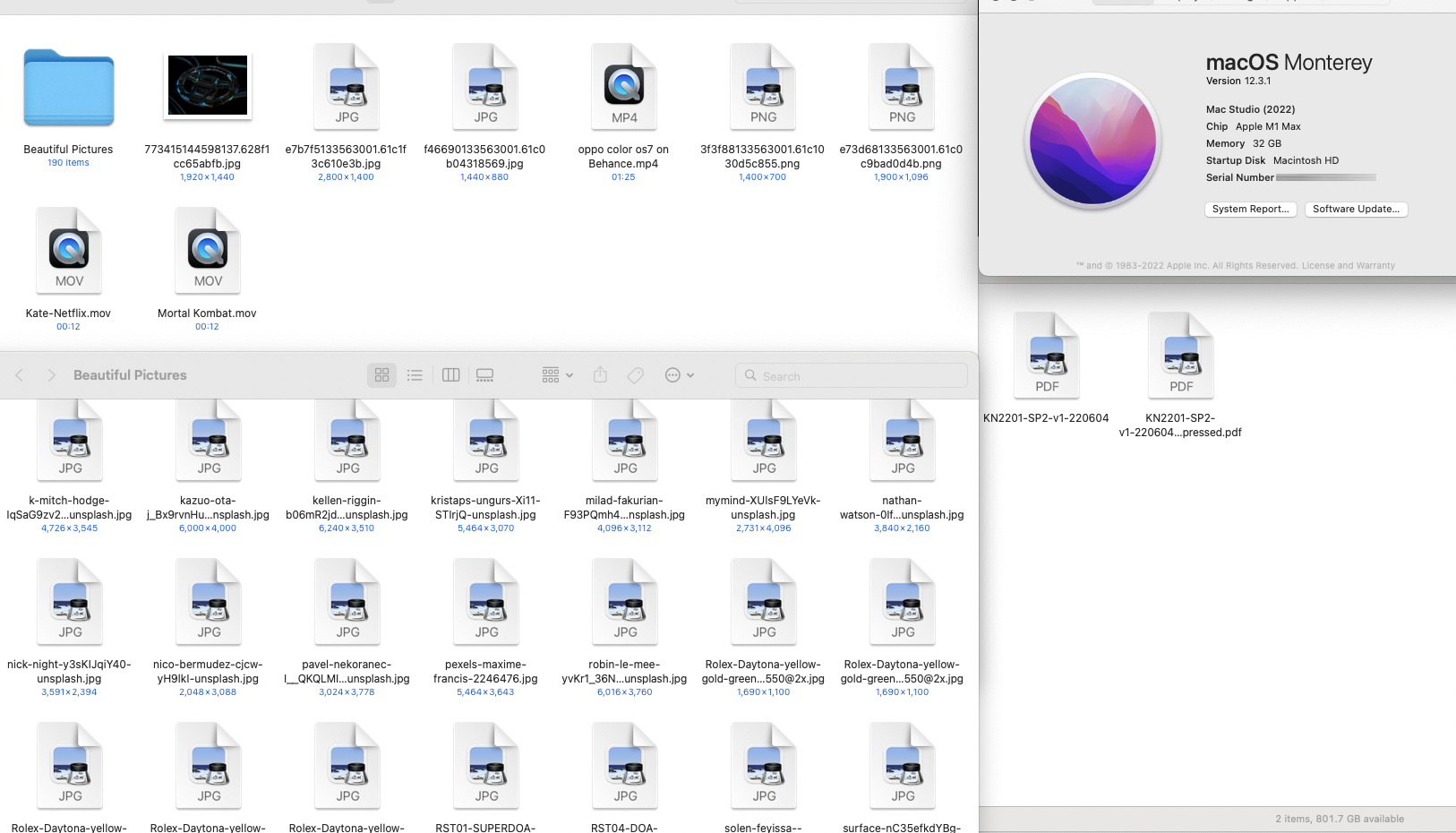The height and width of the screenshot is (833, 1456).
Task: Select the oppo color os7 MP4 file
Action: point(624,87)
